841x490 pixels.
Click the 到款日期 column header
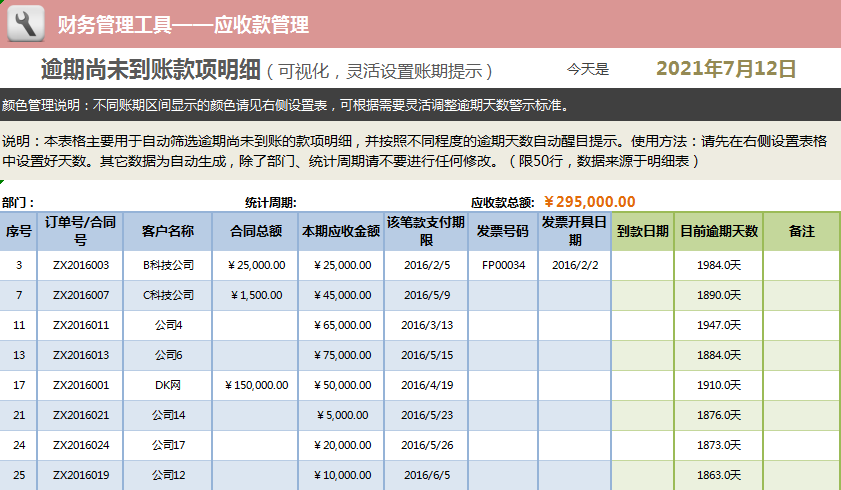[x=643, y=231]
